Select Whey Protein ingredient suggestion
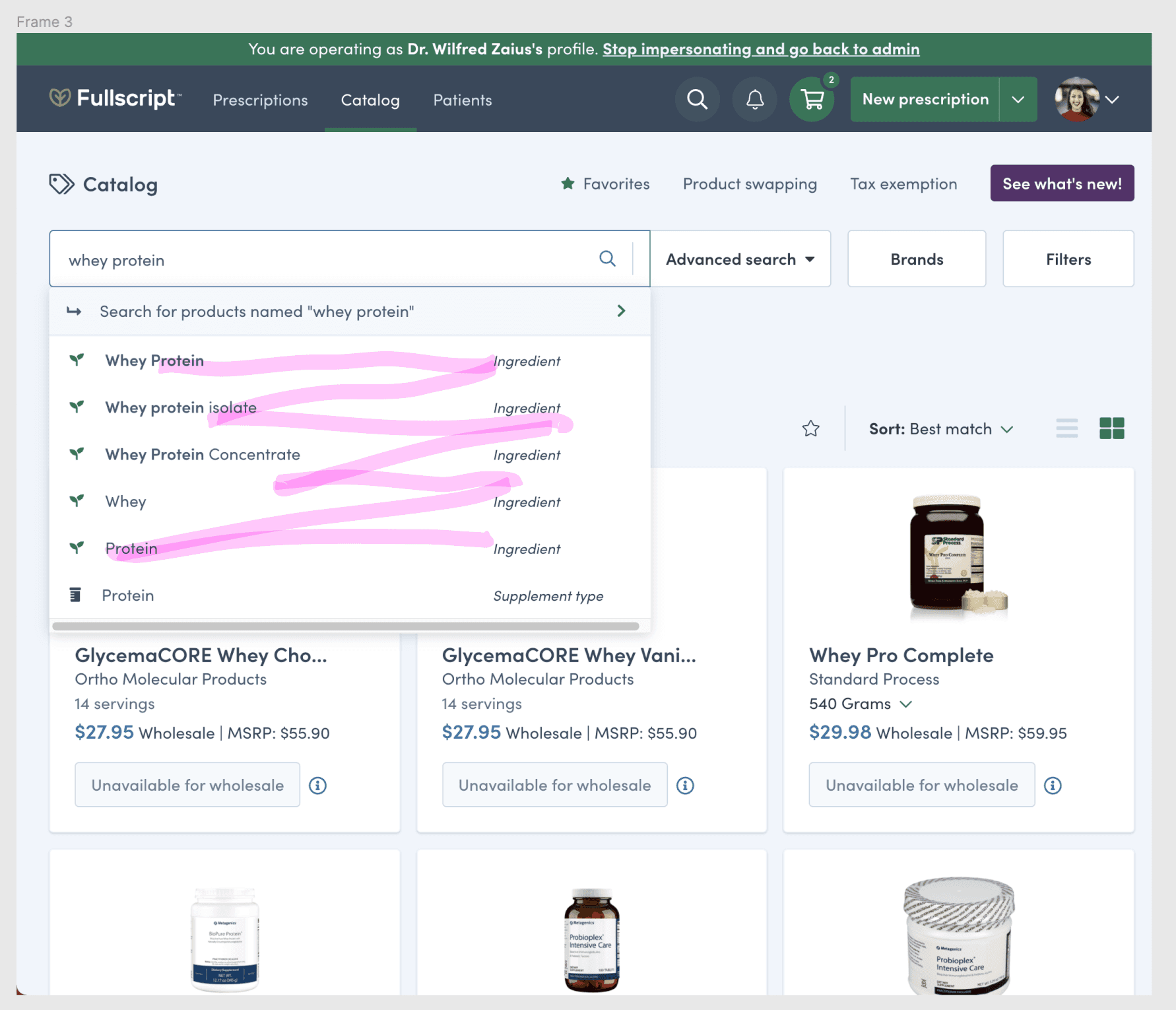 point(350,360)
